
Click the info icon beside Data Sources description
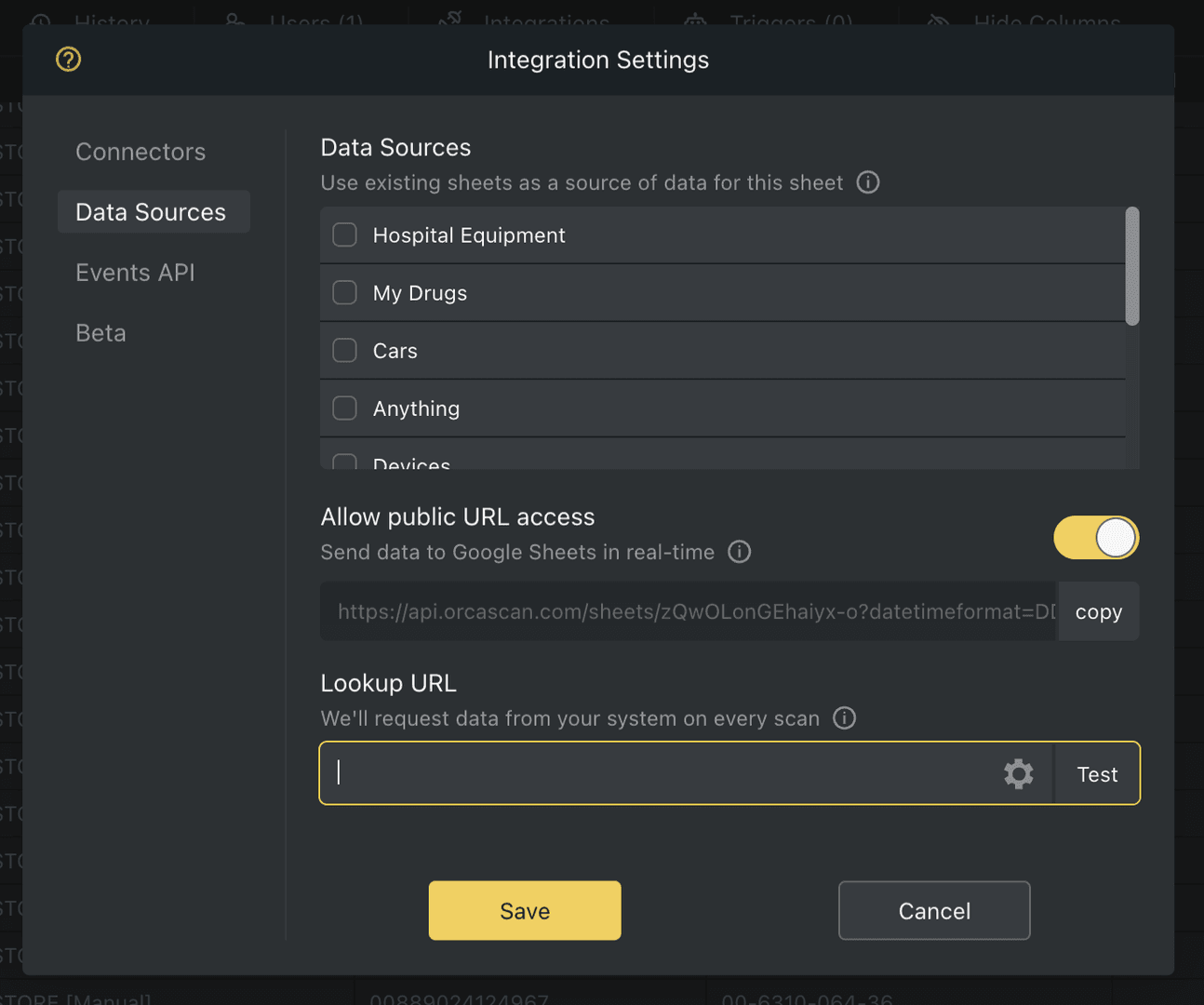point(867,182)
